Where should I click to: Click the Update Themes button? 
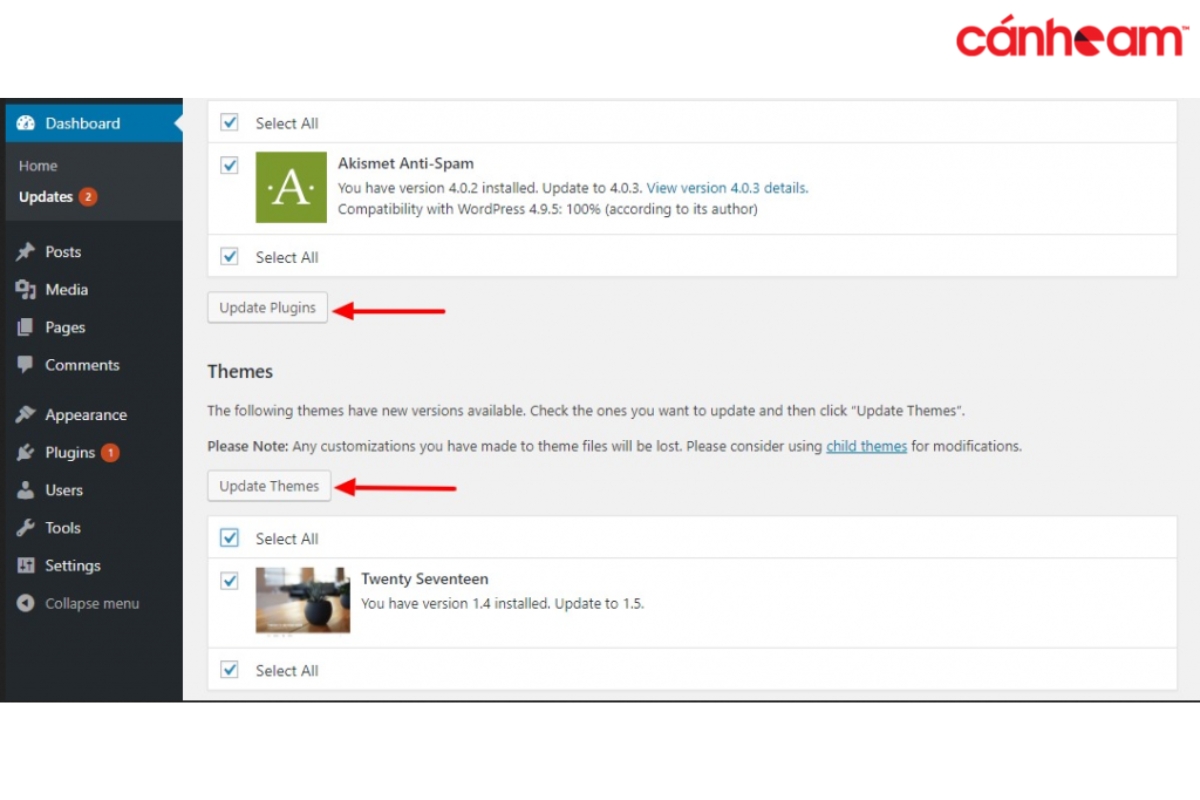coord(269,486)
